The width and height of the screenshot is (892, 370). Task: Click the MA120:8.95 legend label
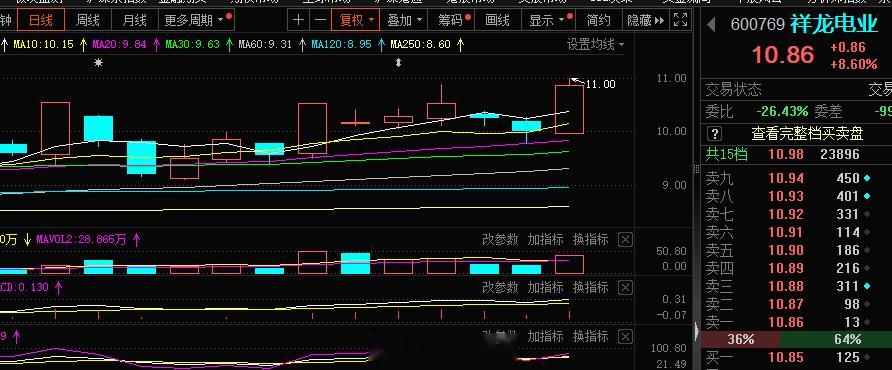pos(341,44)
